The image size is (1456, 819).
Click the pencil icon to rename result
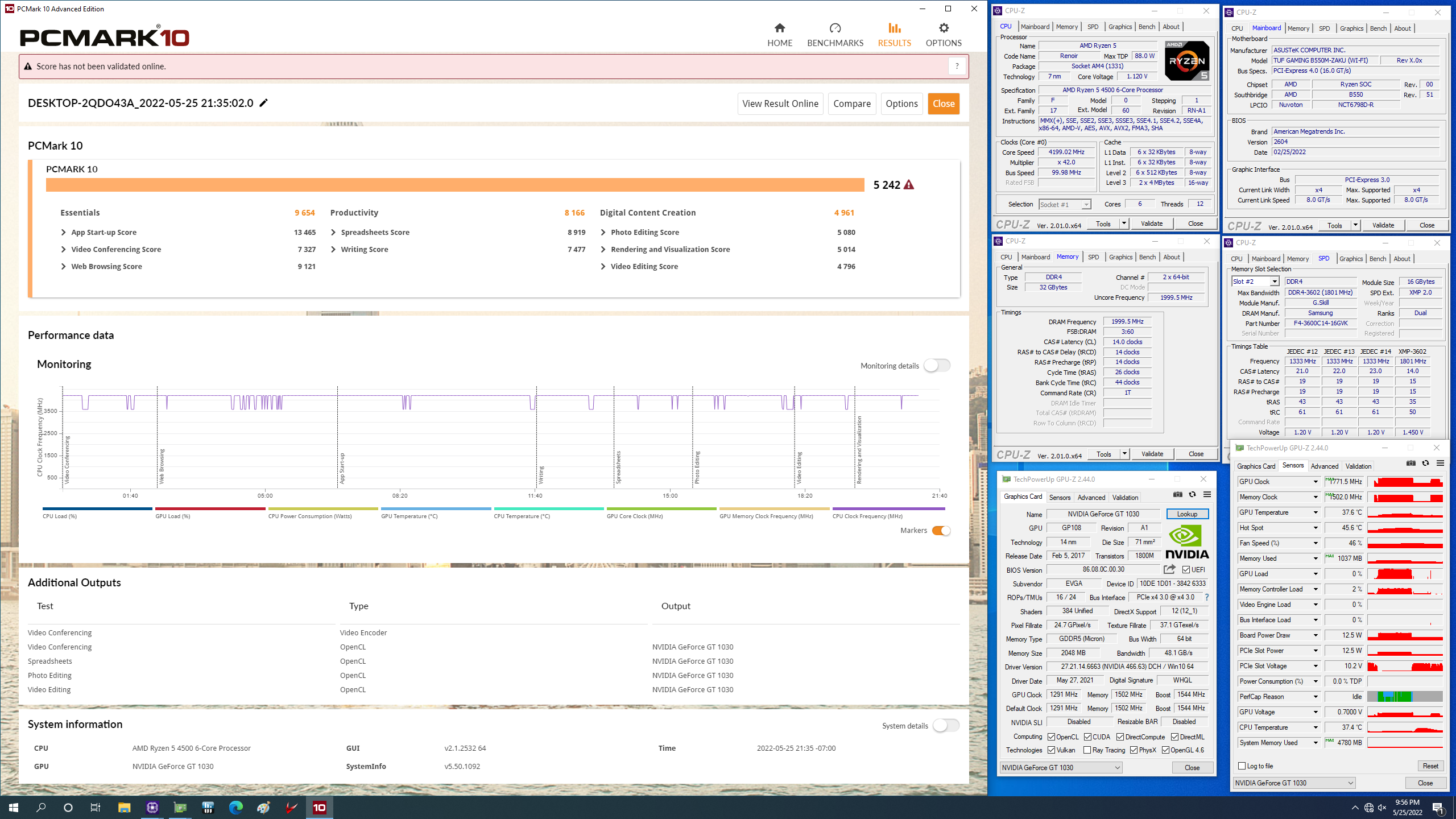[263, 103]
